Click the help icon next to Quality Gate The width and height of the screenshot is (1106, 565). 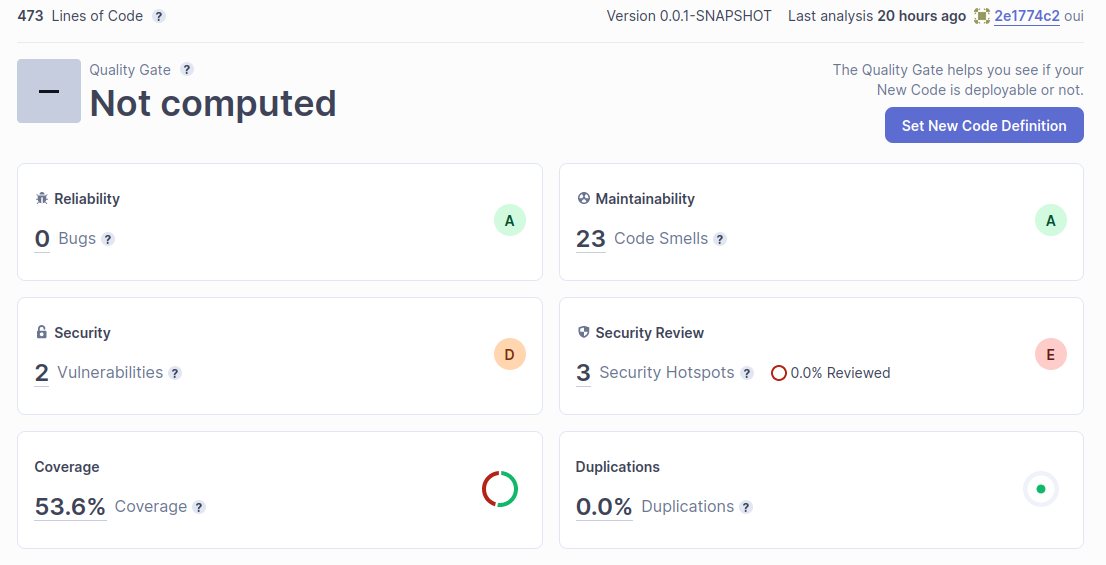click(x=187, y=69)
